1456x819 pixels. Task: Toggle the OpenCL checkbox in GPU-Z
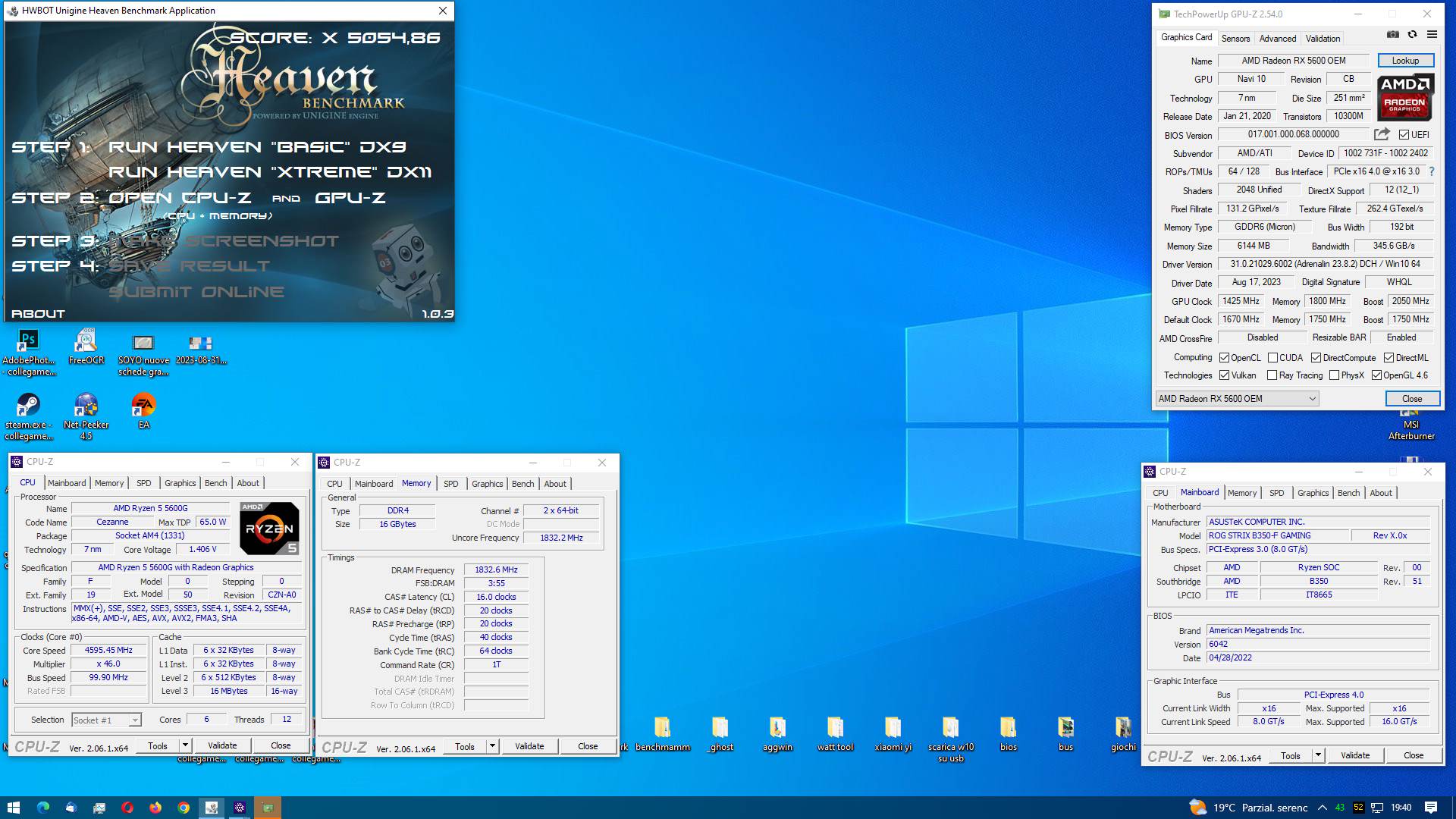tap(1224, 358)
